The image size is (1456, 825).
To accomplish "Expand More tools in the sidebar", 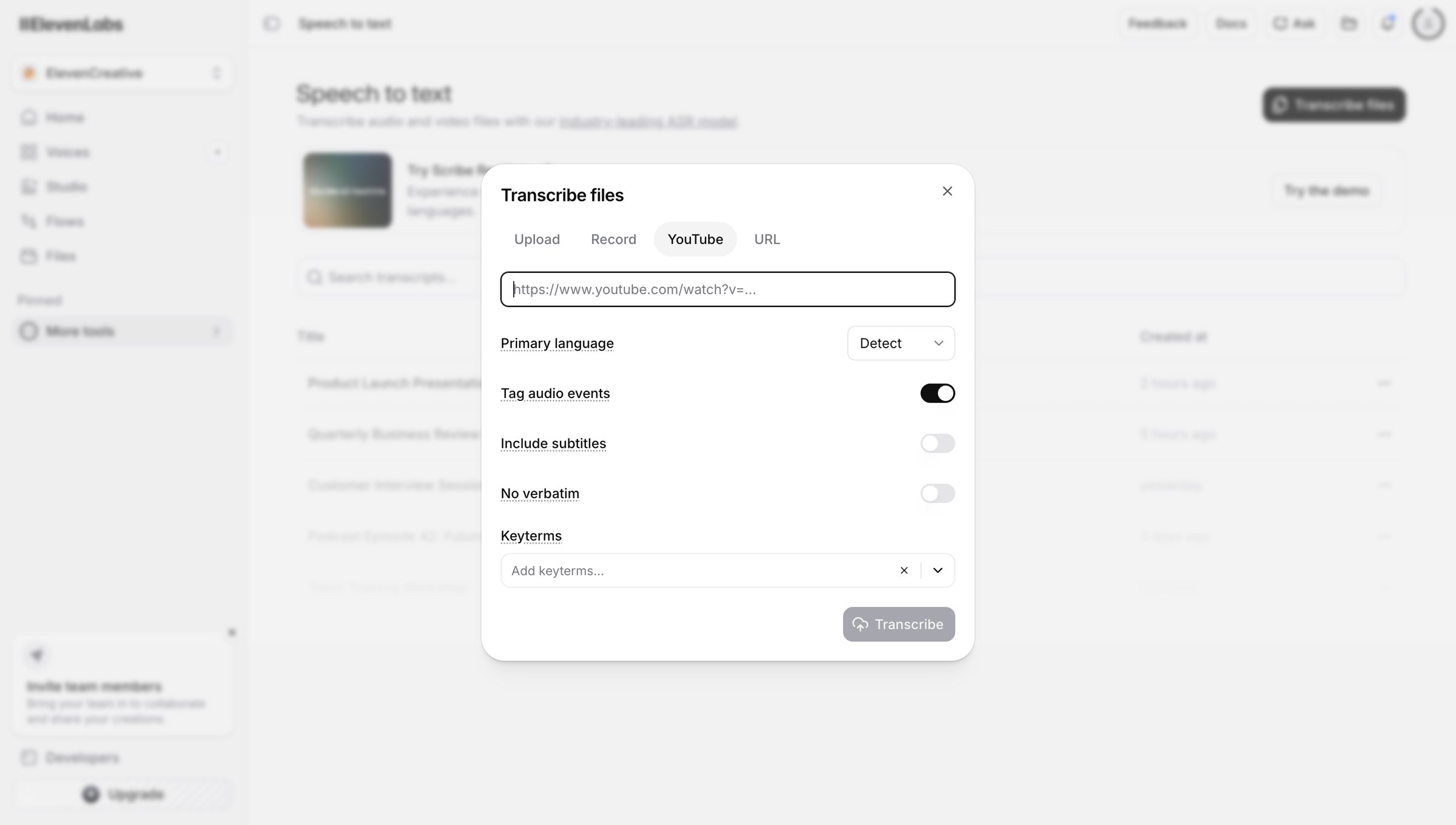I will point(123,331).
